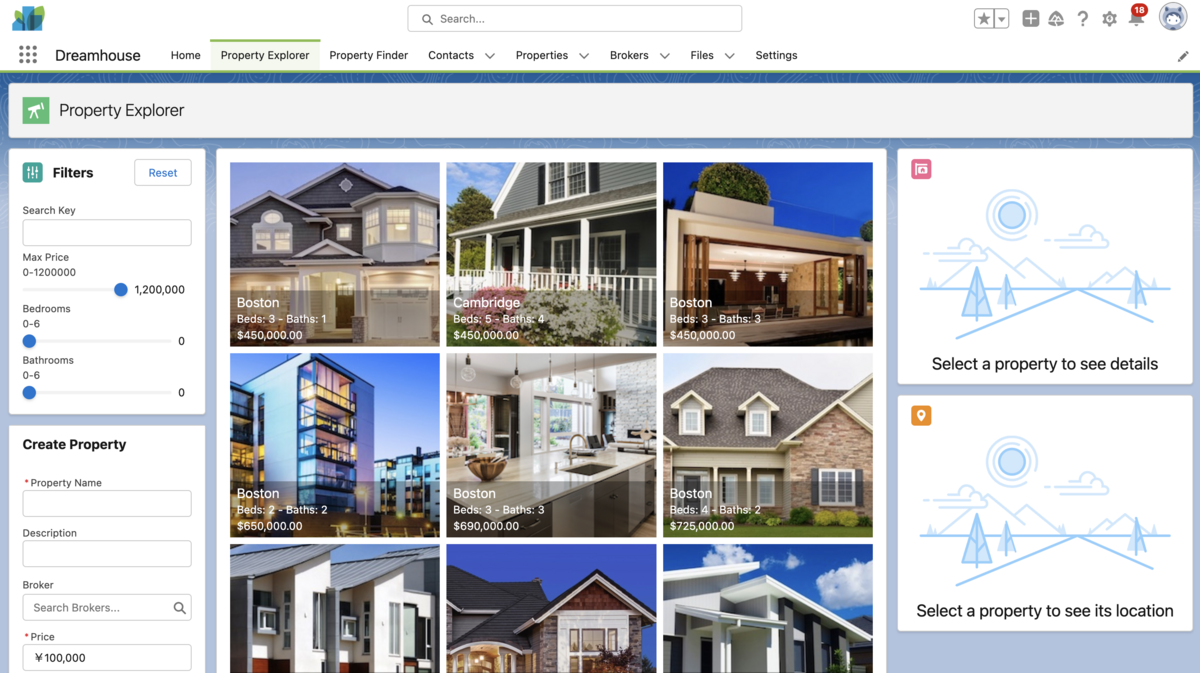Open the Files tab
This screenshot has height=673, width=1200.
pos(702,55)
